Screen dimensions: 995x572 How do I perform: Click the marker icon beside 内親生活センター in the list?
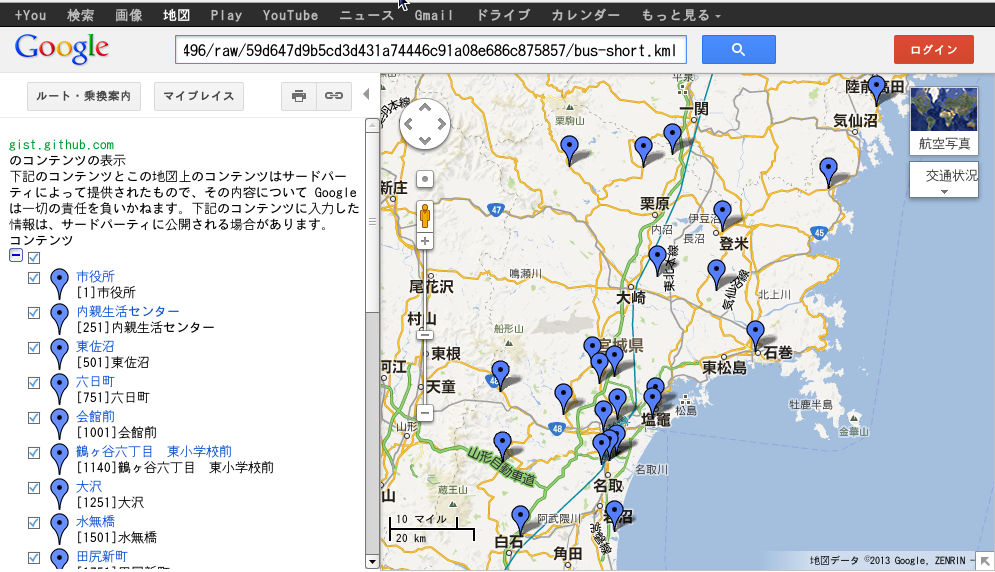pos(59,319)
